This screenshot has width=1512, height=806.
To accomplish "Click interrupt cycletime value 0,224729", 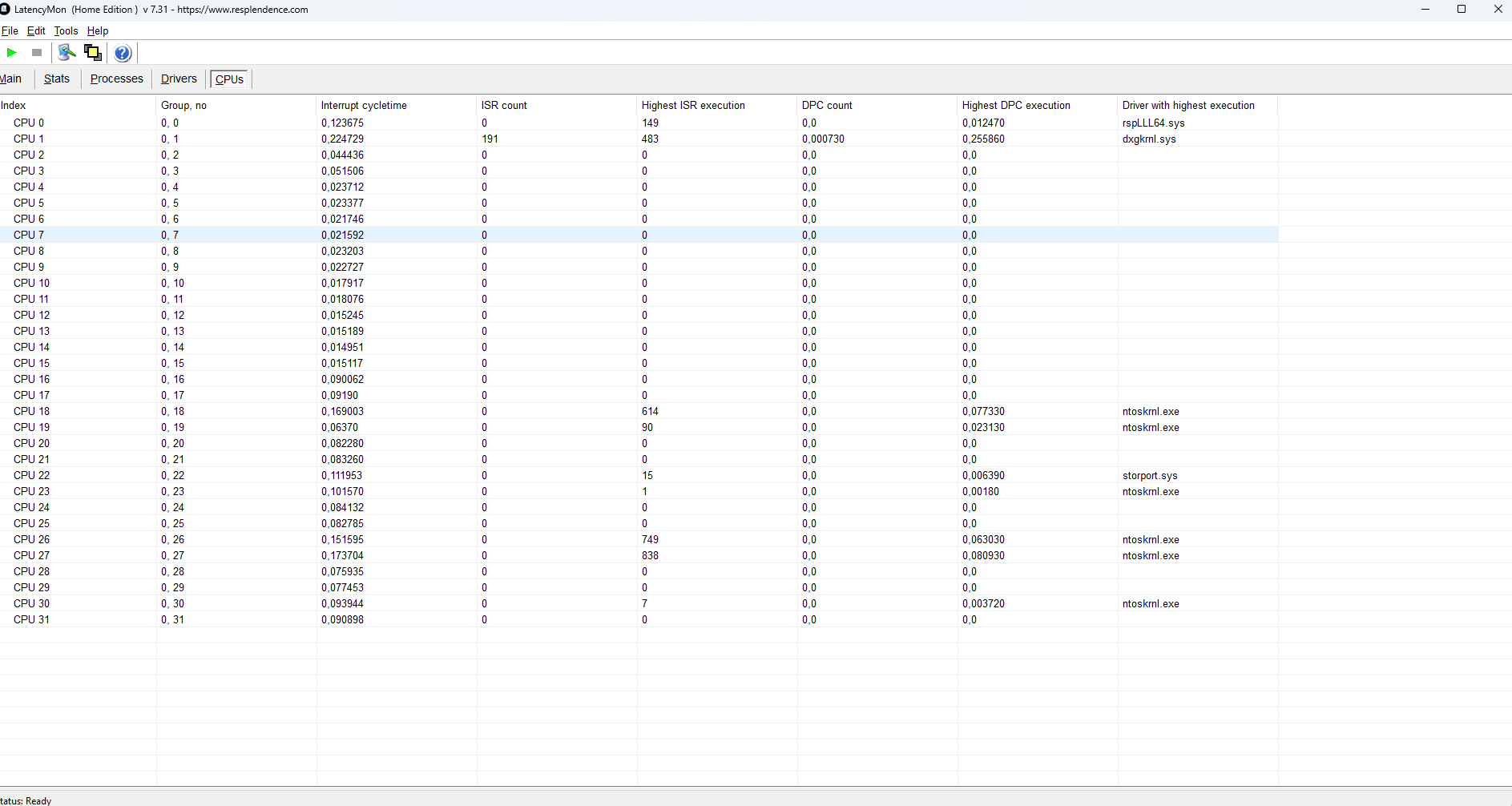I will click(342, 139).
